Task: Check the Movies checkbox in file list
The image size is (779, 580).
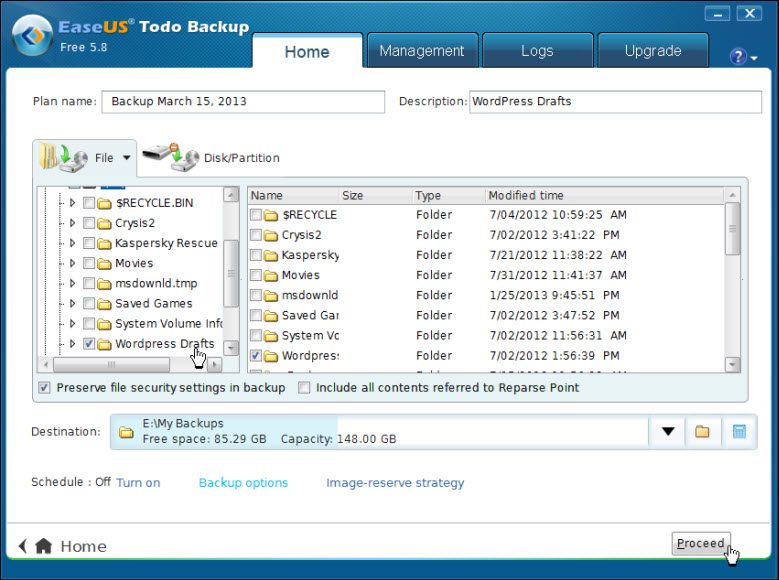Action: pyautogui.click(x=256, y=275)
